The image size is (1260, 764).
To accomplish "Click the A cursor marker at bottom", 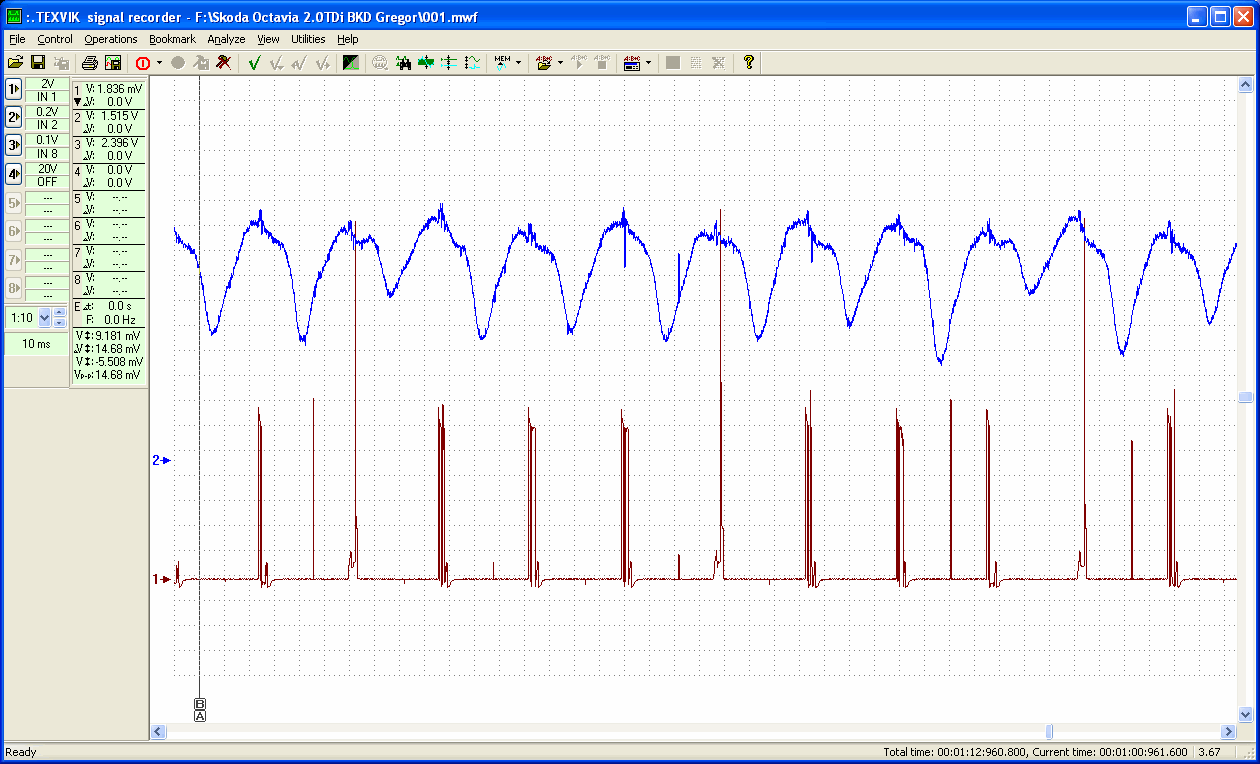I will coord(200,716).
